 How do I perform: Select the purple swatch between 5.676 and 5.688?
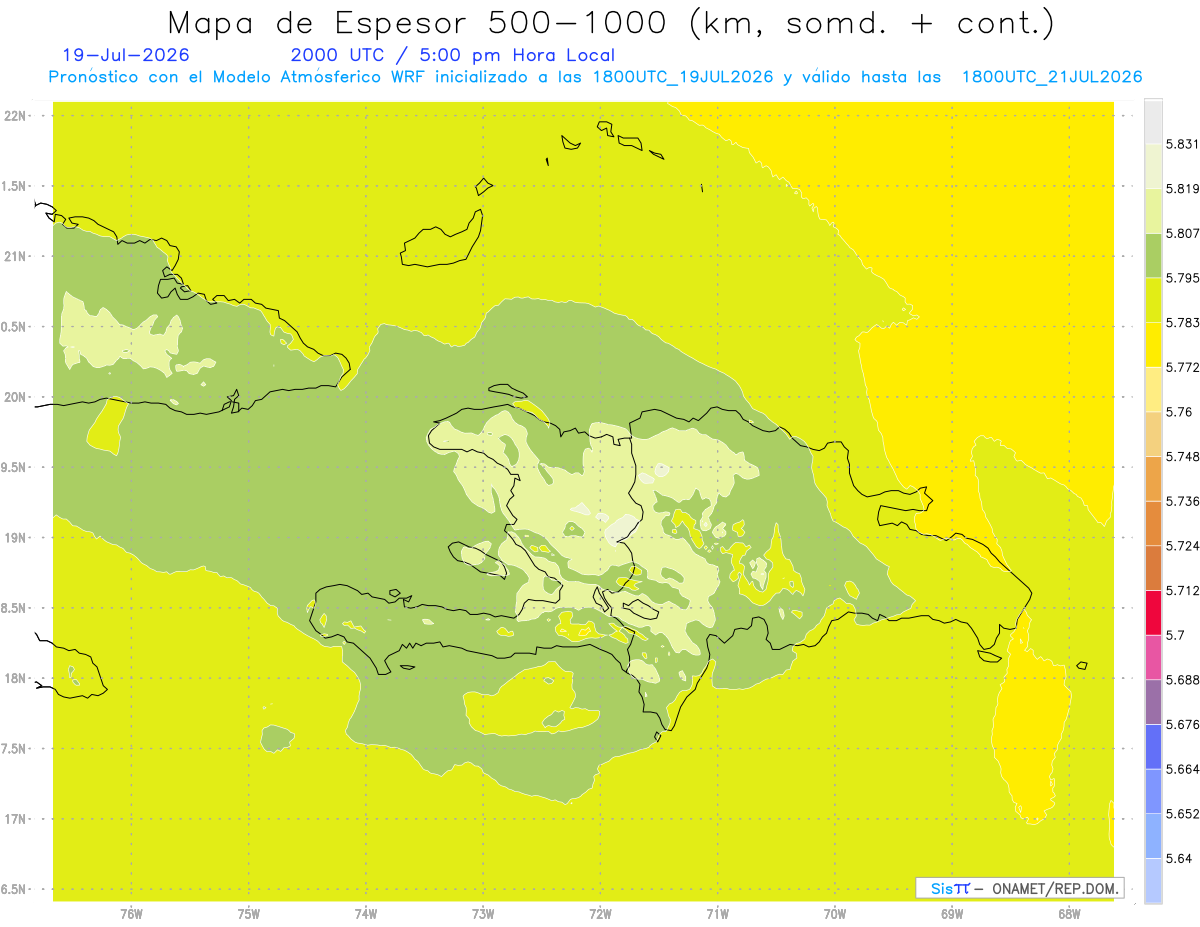[x=1153, y=702]
